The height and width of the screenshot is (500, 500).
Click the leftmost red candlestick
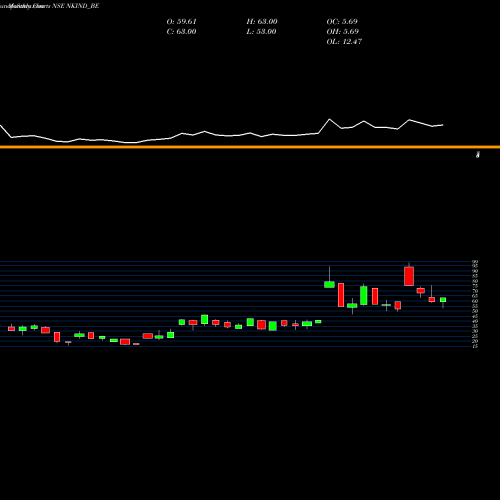click(12, 329)
